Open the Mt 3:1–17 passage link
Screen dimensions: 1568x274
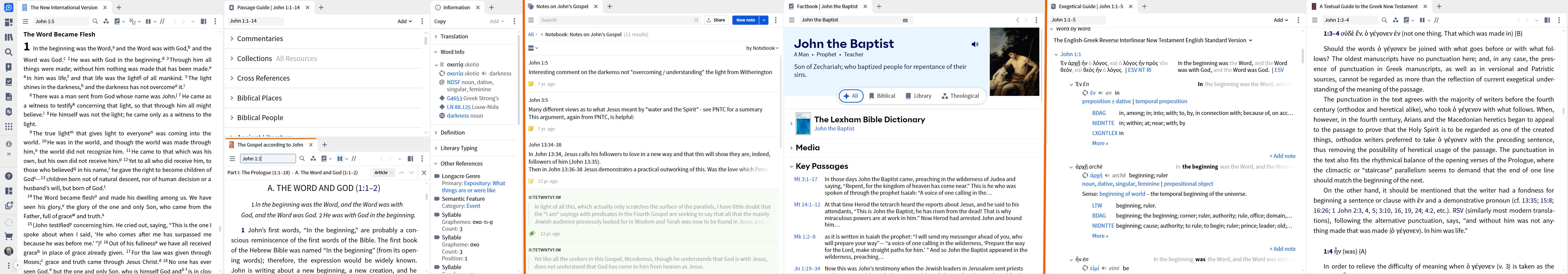805,179
